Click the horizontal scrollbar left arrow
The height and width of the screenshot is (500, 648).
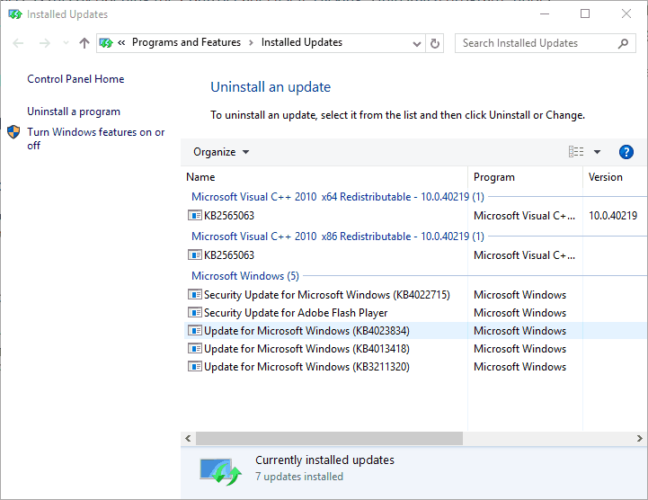coord(188,438)
